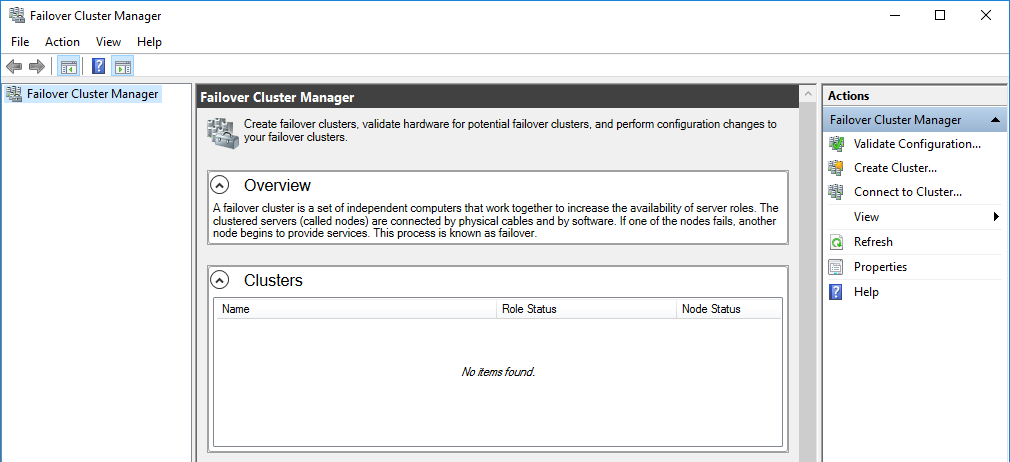
Task: Click the Properties icon in Actions pane
Action: (x=836, y=267)
